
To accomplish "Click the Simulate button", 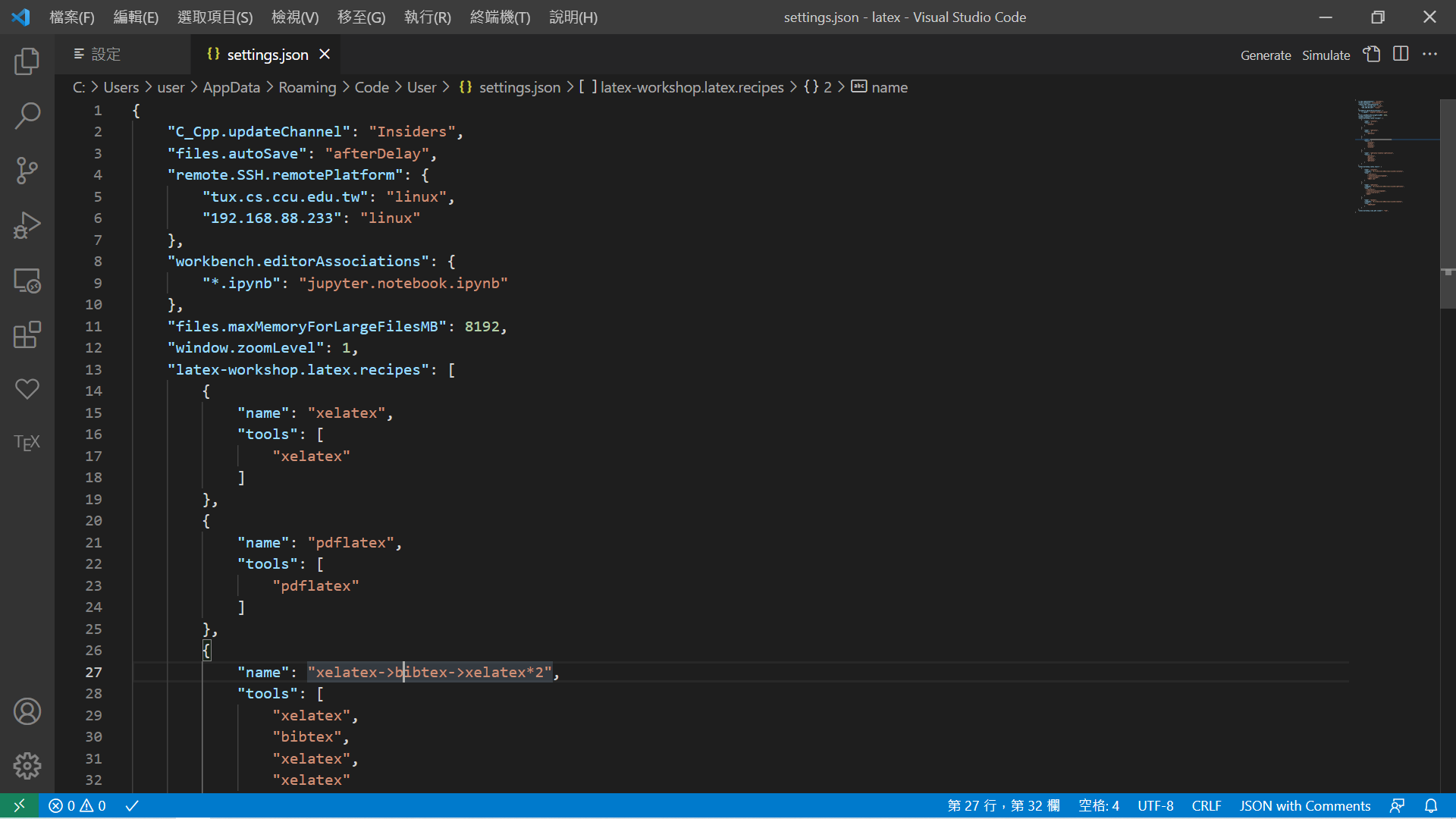I will click(x=1326, y=55).
